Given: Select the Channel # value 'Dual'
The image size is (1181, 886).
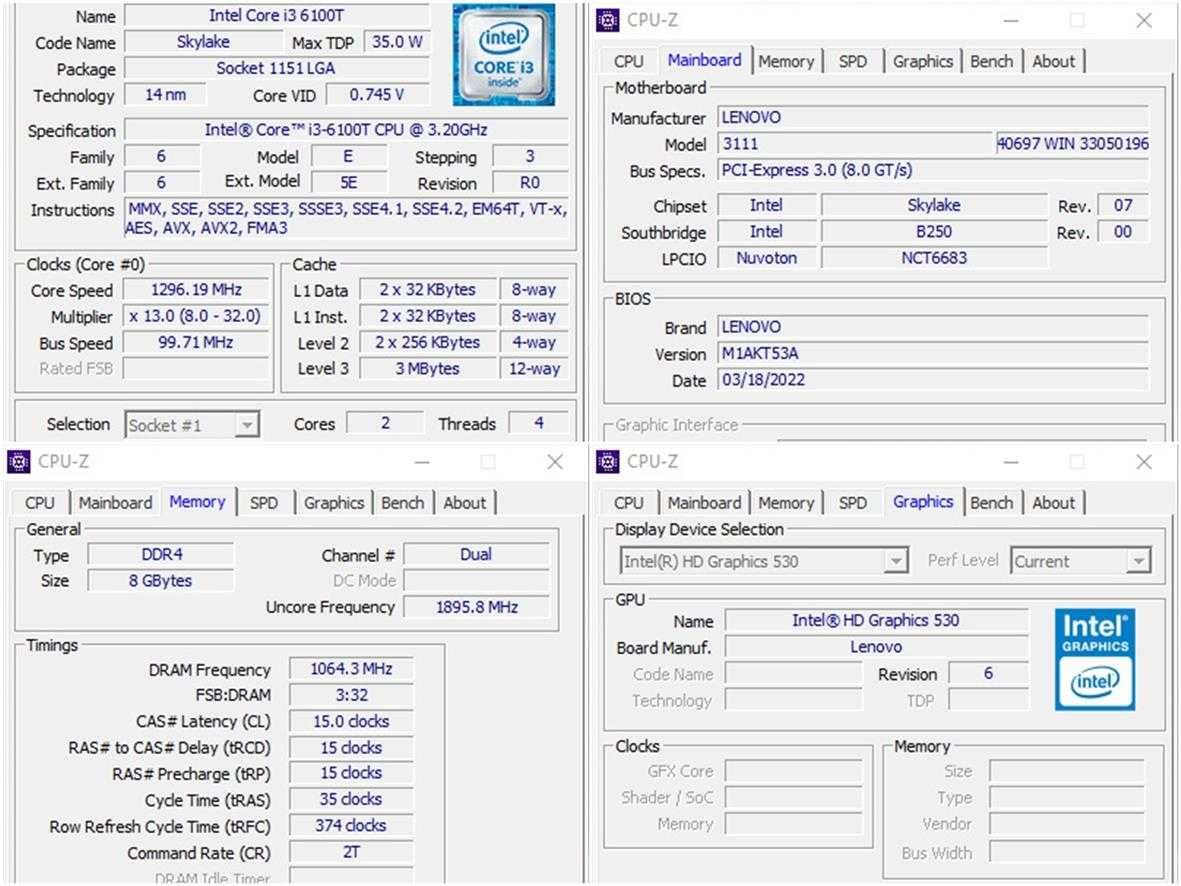Looking at the screenshot, I should point(476,555).
